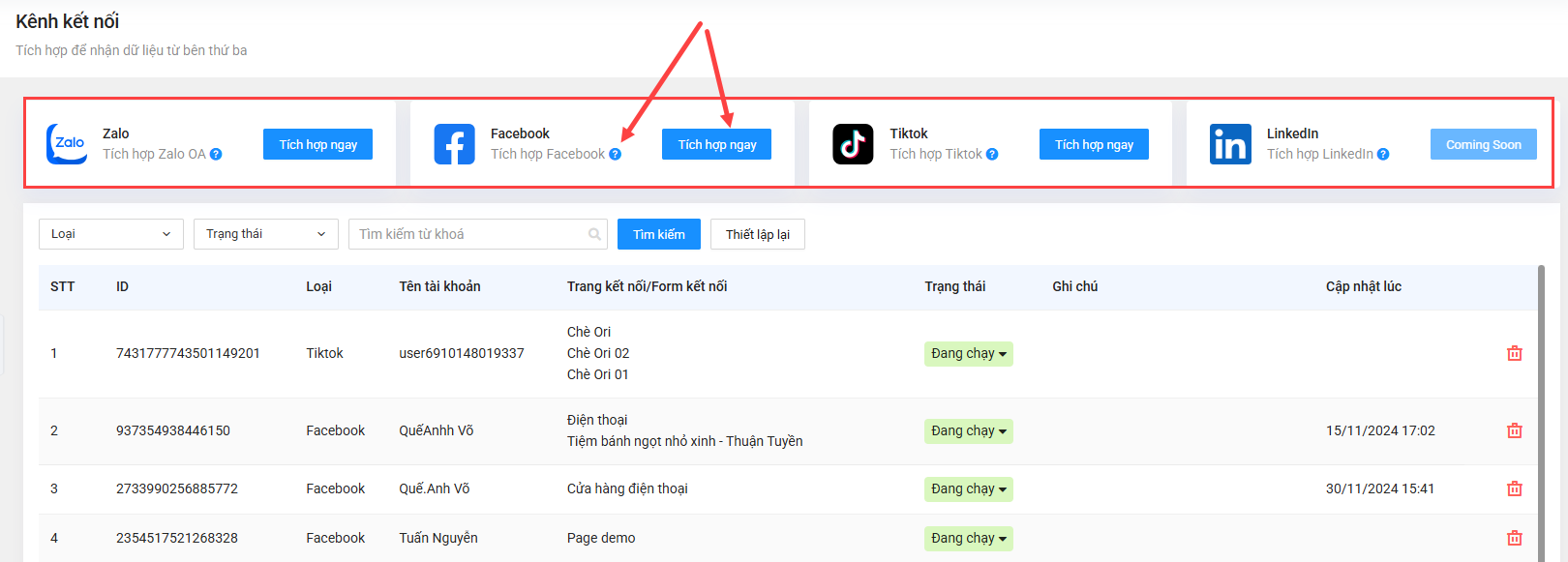
Task: Change Đang chạy status for Quế.Anh Võ
Action: coord(969,489)
